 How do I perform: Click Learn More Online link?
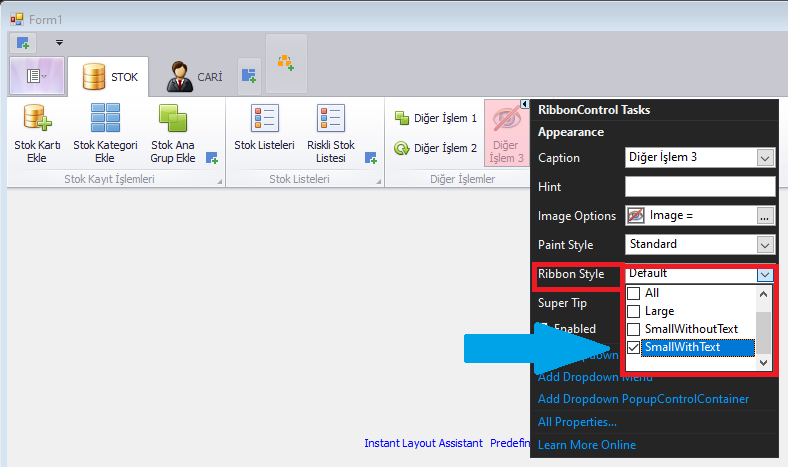[586, 445]
